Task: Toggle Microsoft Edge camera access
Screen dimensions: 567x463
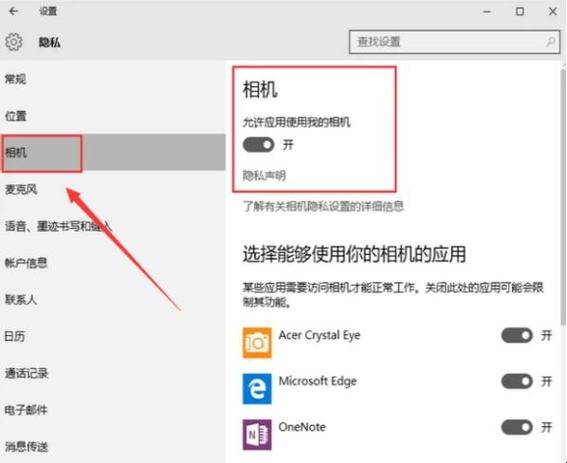Action: (517, 381)
